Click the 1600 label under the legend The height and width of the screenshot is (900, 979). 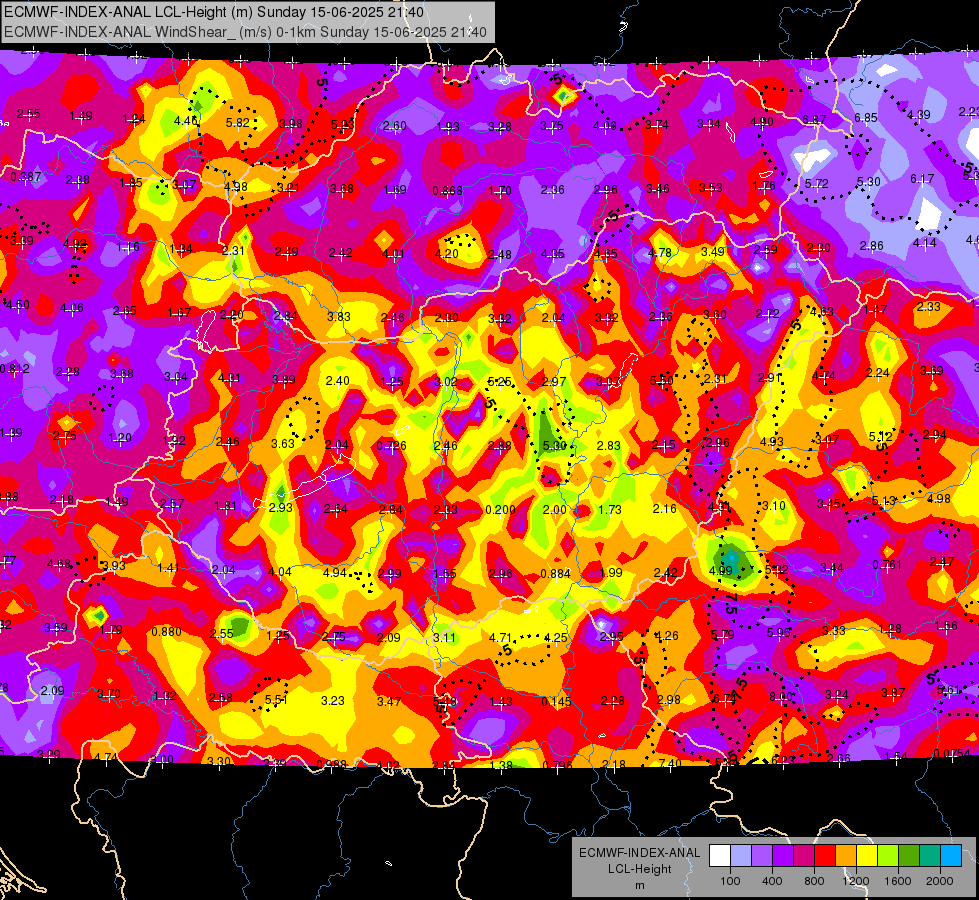coord(898,881)
